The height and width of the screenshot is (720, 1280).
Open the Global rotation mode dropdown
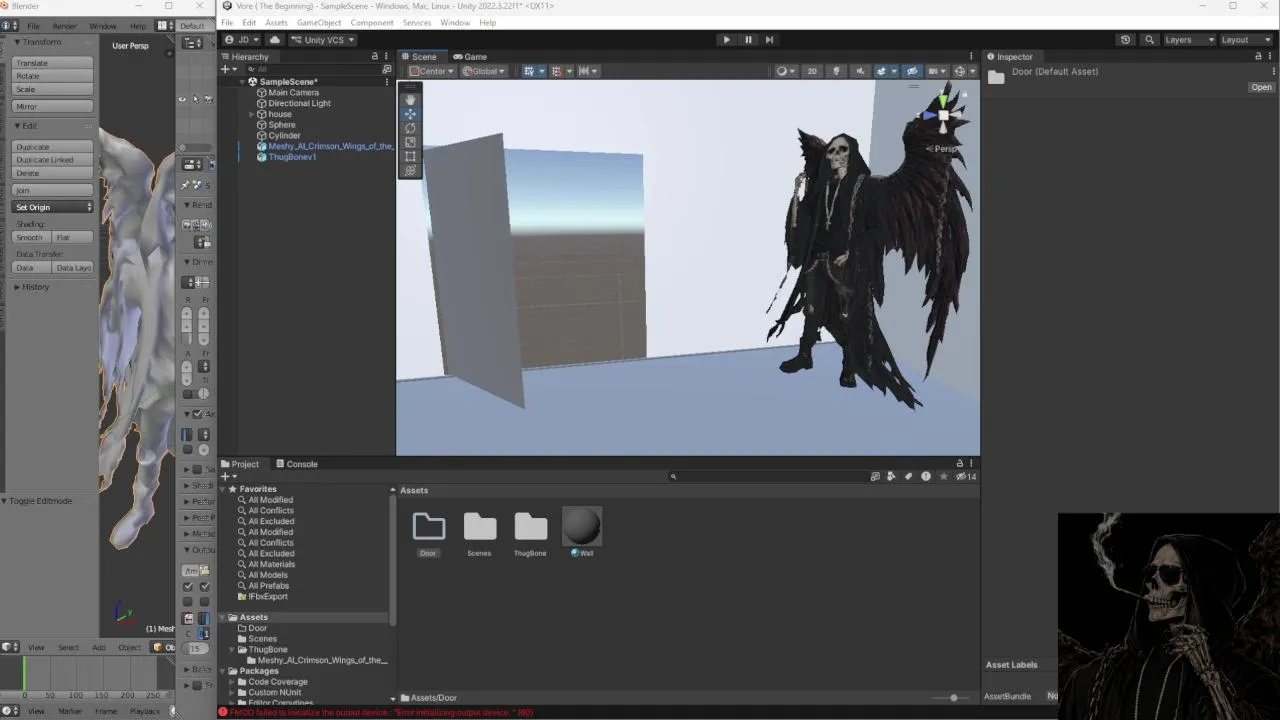coord(484,71)
